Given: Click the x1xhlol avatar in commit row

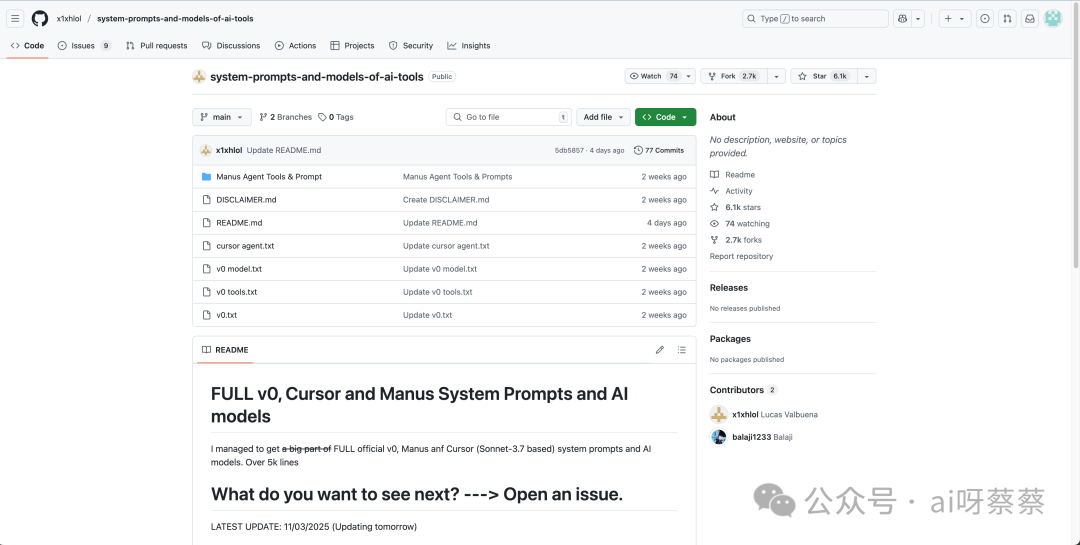Looking at the screenshot, I should click(205, 150).
